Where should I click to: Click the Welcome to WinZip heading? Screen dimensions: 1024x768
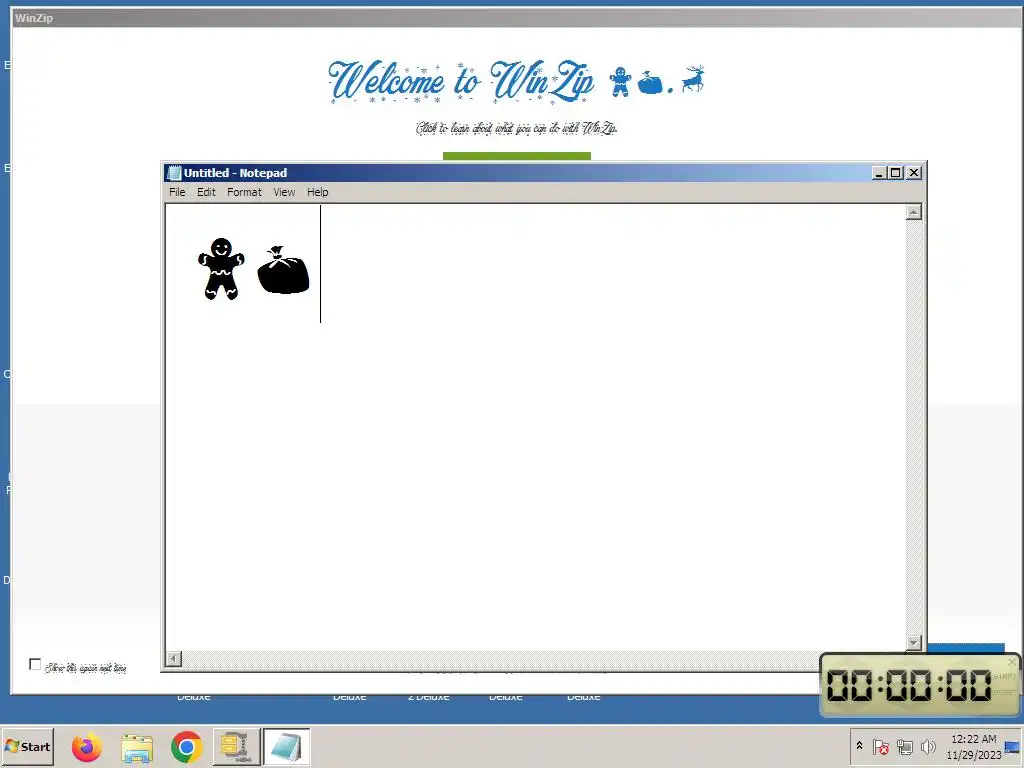click(x=461, y=82)
